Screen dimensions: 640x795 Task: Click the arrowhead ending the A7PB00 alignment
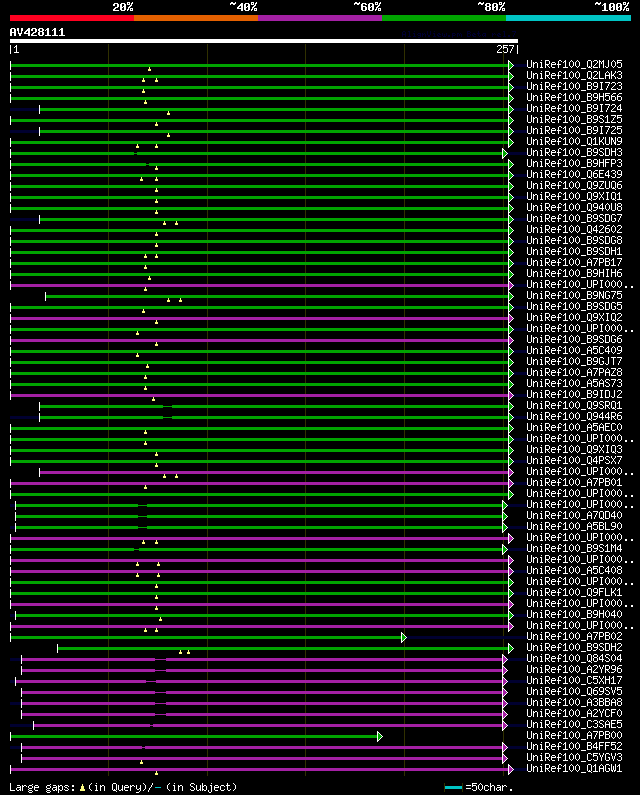pos(380,736)
